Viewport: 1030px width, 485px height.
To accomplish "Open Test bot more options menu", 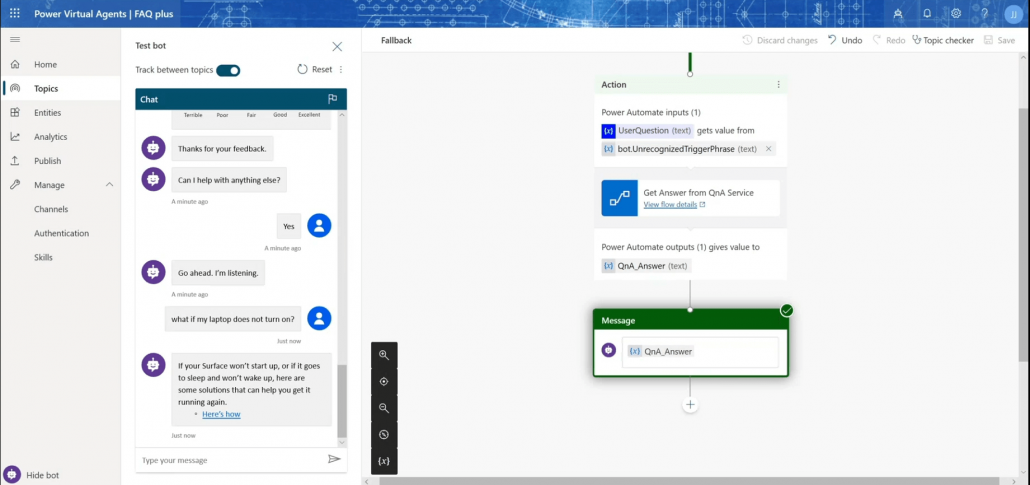I will (x=341, y=70).
